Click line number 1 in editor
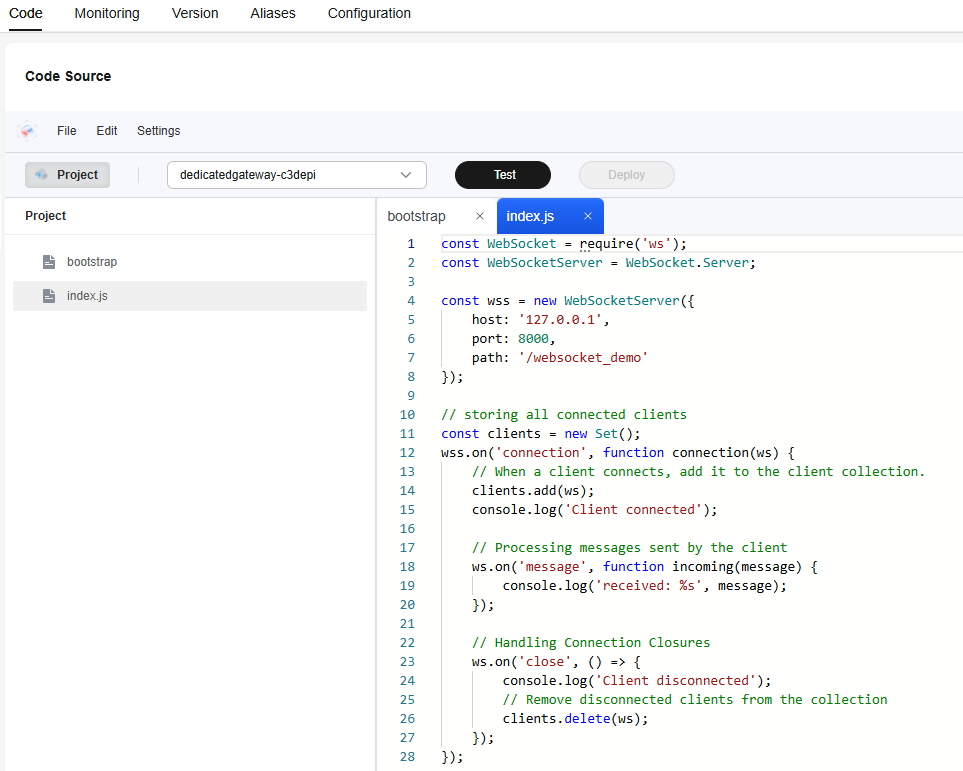The image size is (963, 771). pyautogui.click(x=411, y=244)
